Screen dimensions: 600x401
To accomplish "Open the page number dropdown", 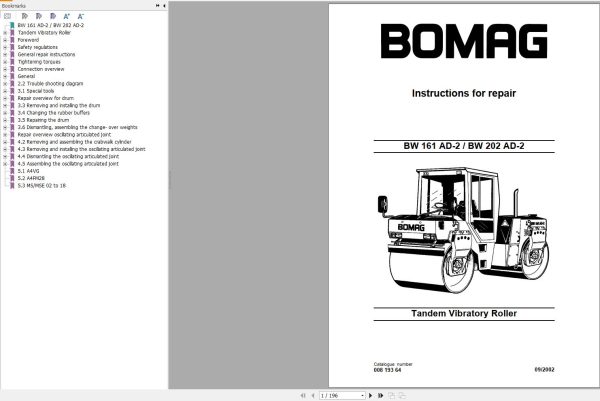I will (x=362, y=396).
